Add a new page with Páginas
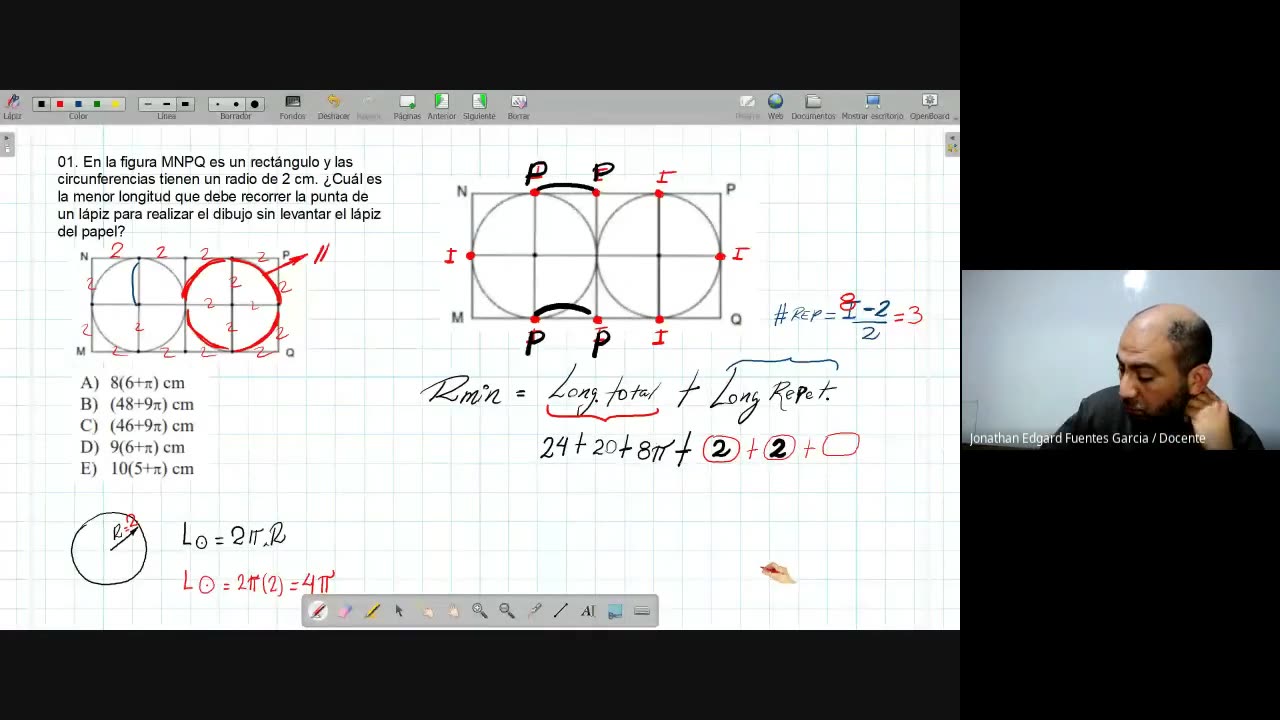 click(x=407, y=106)
